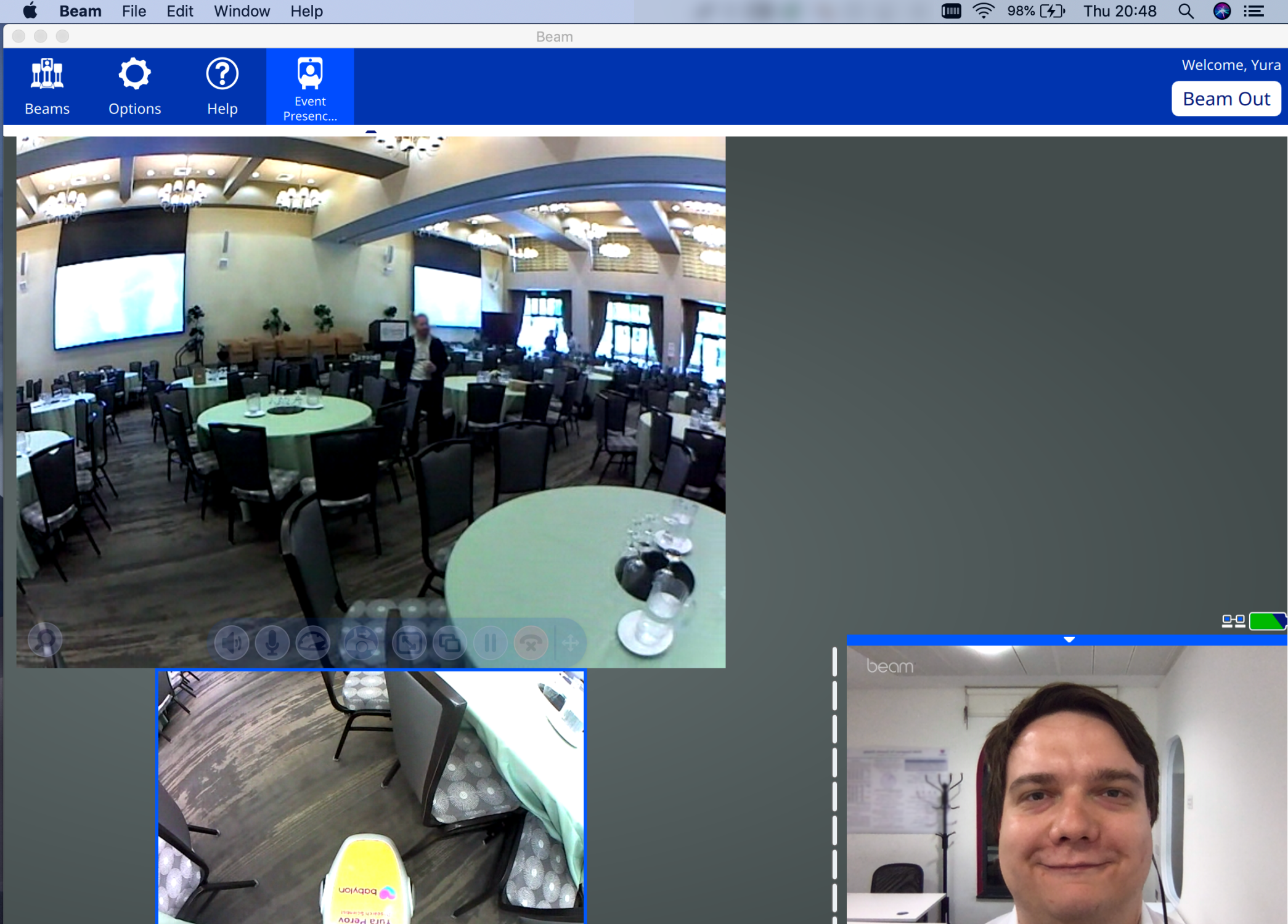Click the clock showing Thu 20:48
Screen dimensions: 1288x924
1120,11
